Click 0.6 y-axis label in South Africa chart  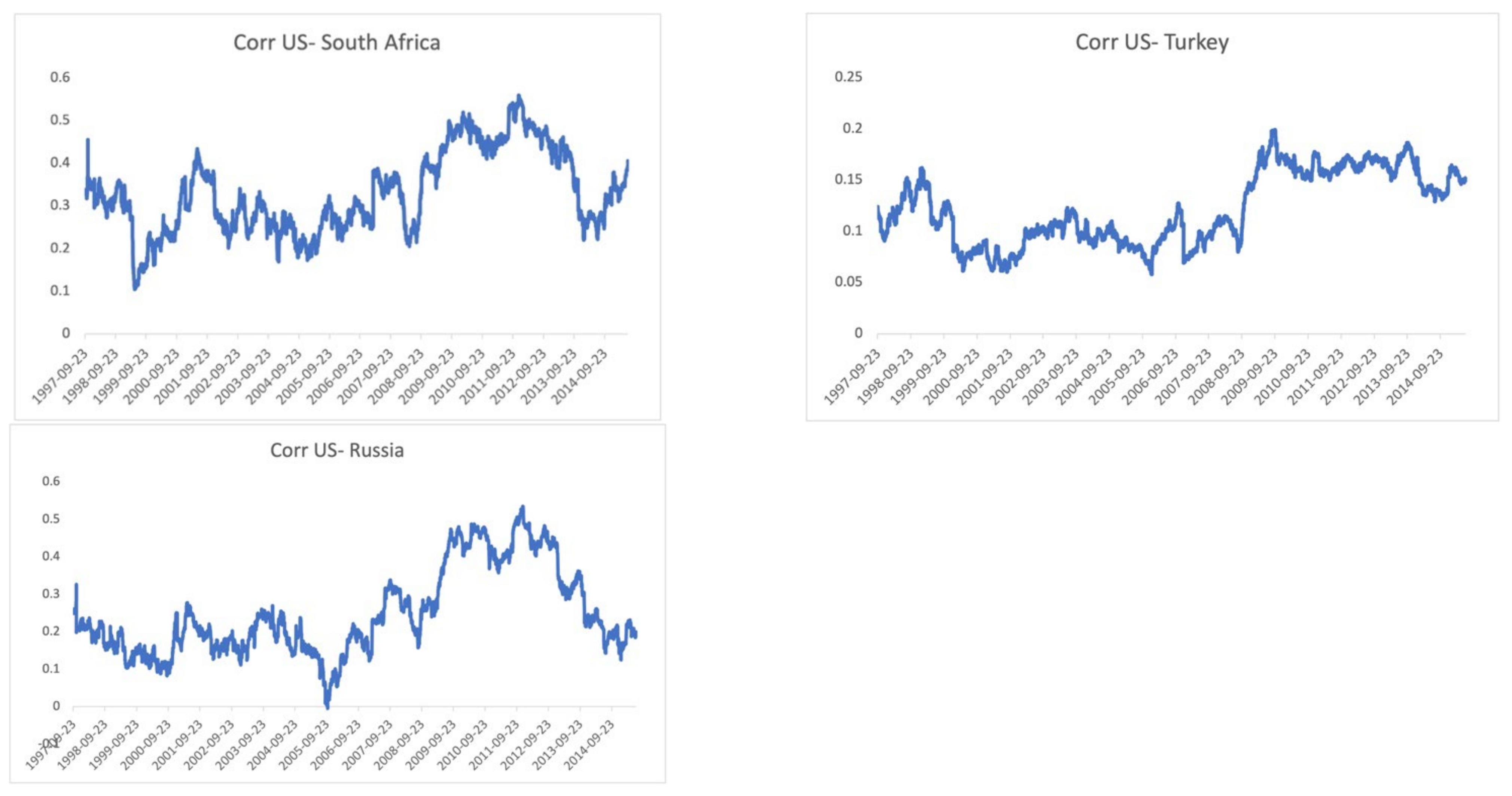pos(60,77)
